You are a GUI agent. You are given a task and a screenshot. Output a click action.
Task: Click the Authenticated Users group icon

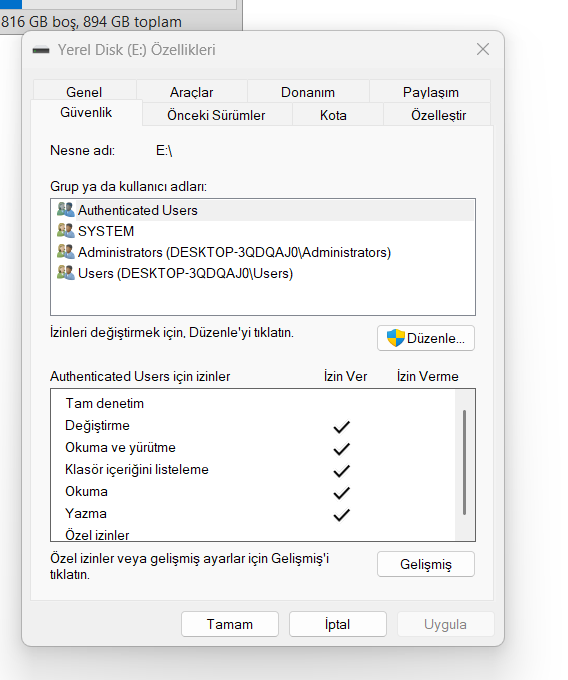[x=65, y=209]
